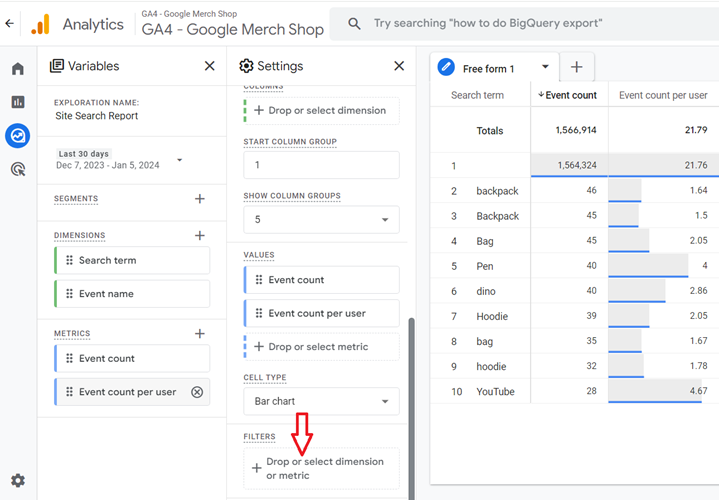Click the Settings panel scrollbar
This screenshot has width=719, height=500.
point(411,408)
